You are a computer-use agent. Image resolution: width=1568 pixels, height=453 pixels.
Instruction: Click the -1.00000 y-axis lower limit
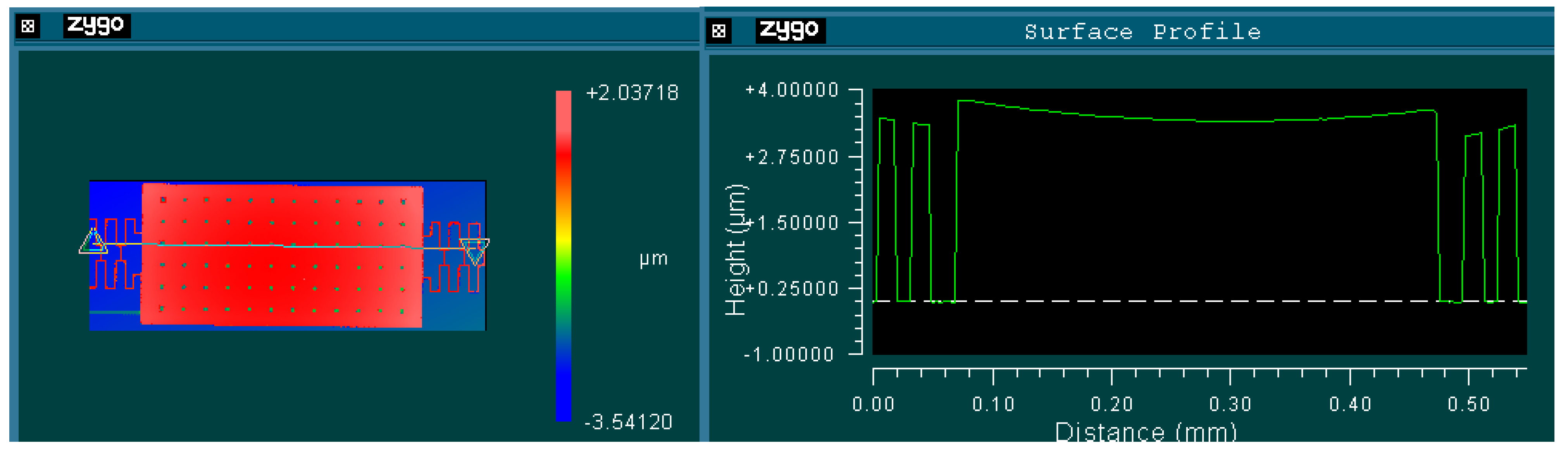point(789,354)
